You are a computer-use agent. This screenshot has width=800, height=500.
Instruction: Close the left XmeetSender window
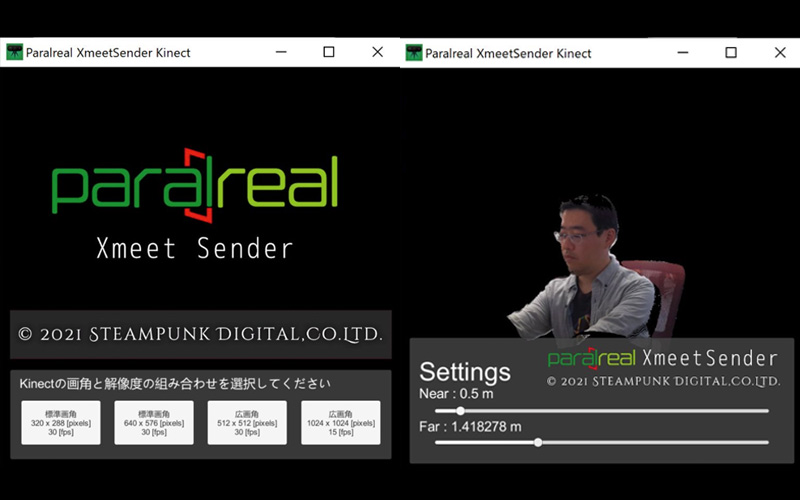(378, 52)
